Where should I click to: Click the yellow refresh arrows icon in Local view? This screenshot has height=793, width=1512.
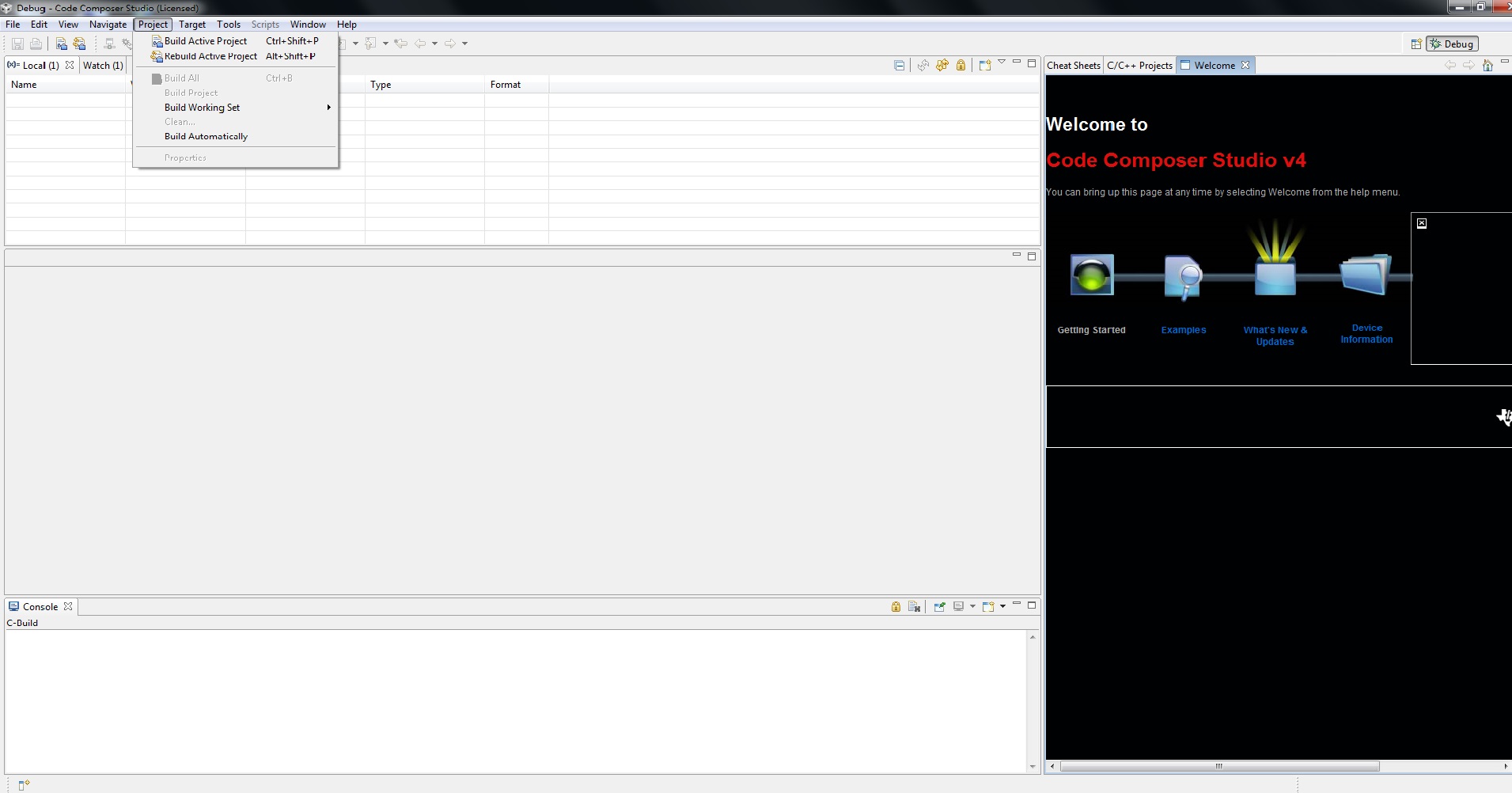pos(942,65)
